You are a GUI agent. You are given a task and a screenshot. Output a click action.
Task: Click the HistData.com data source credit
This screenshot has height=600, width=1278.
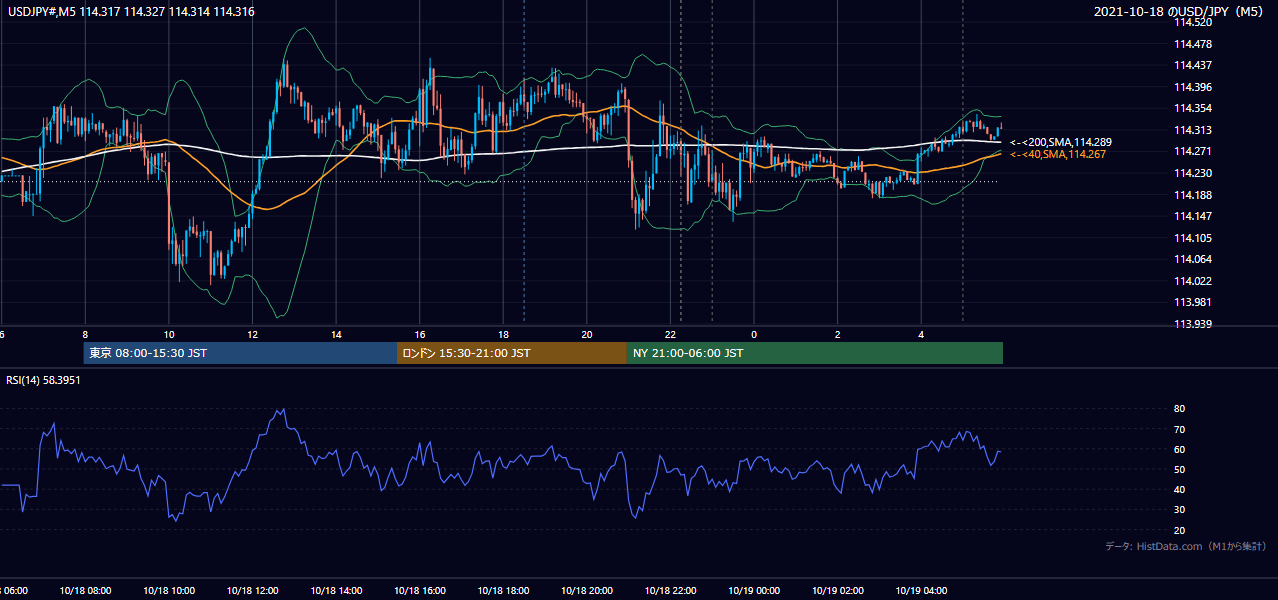tap(1185, 546)
